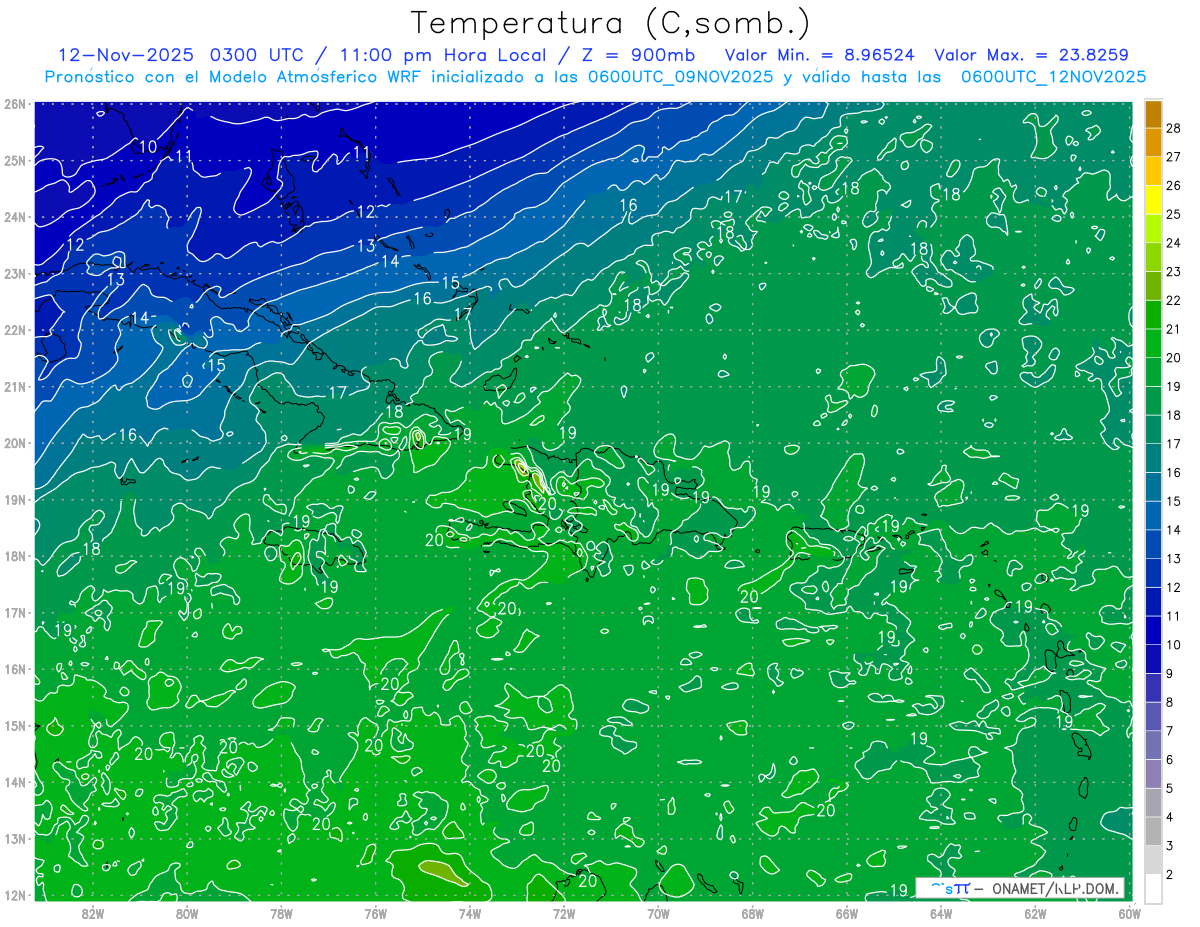
Task: Click the 24N latitude axis label
Action: (x=15, y=217)
